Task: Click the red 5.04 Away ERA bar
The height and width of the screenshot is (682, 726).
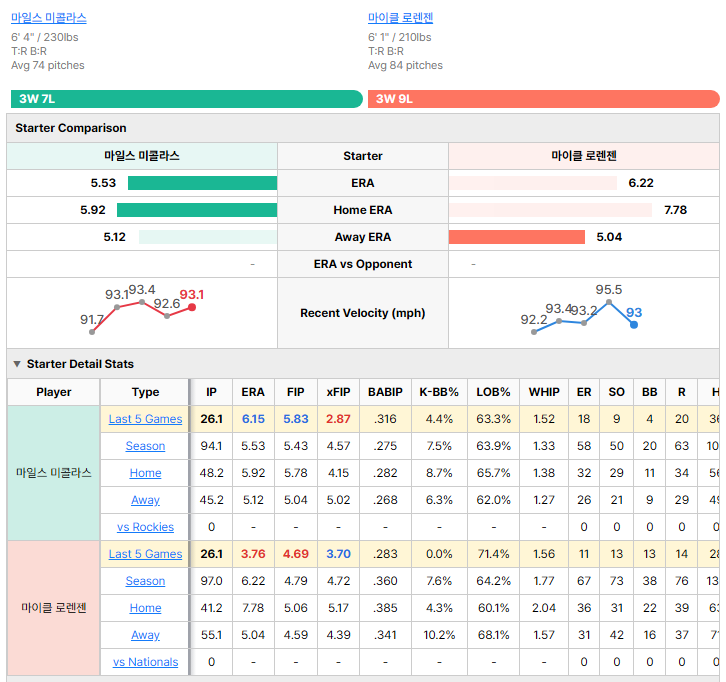Action: pos(517,237)
